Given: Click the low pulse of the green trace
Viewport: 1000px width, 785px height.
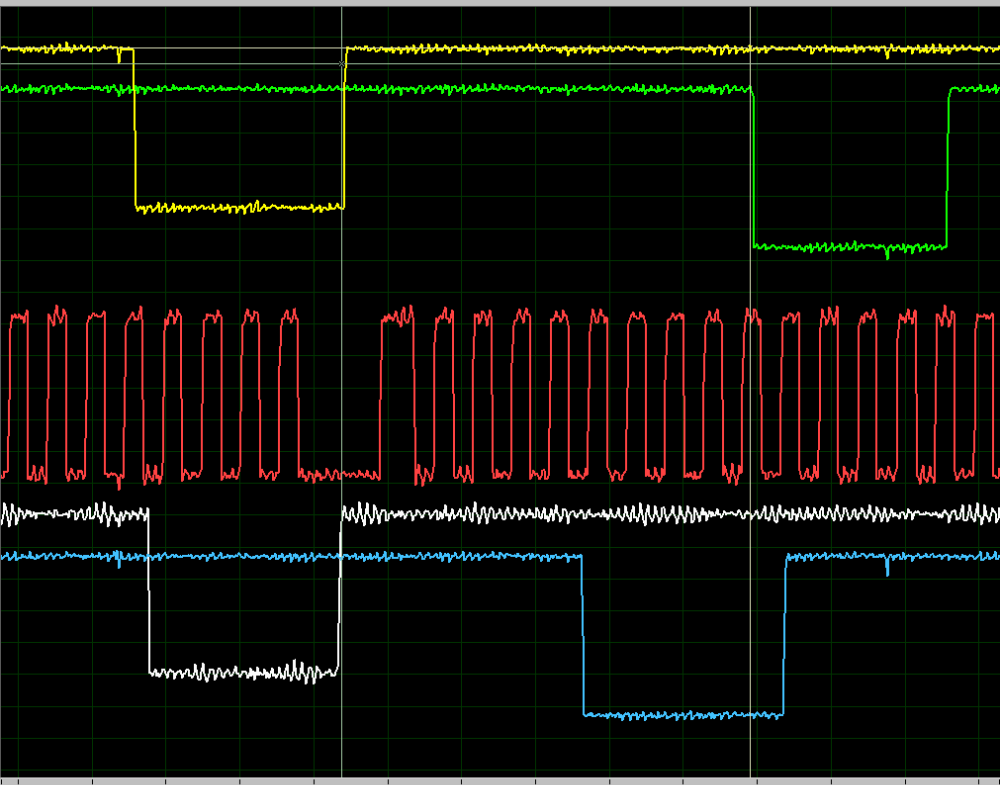Looking at the screenshot, I should (850, 246).
